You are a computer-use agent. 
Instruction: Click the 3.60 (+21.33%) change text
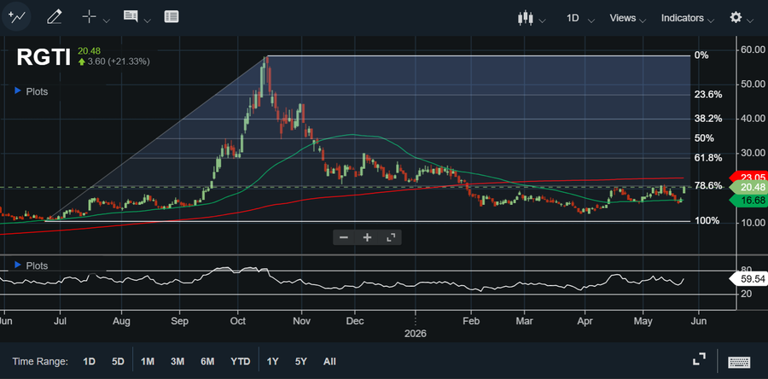pyautogui.click(x=119, y=62)
